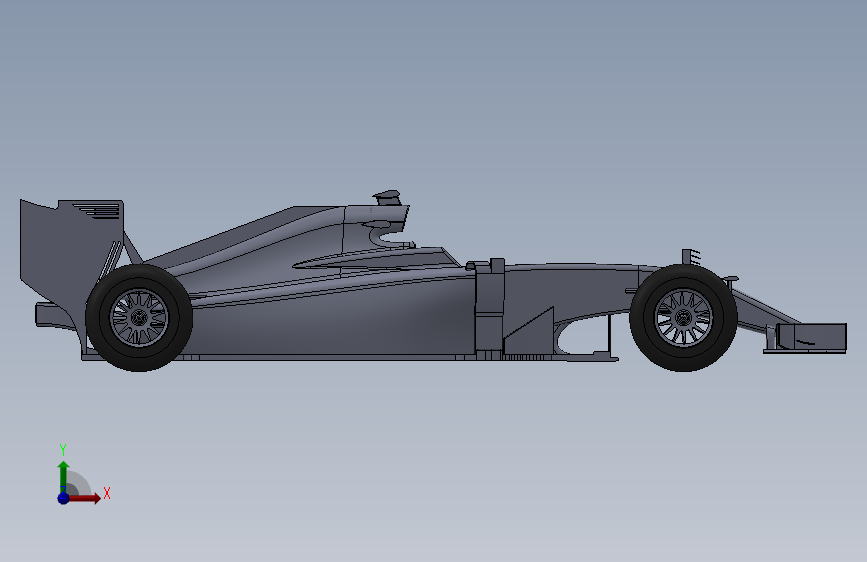Select the rear wheel of the car model
The height and width of the screenshot is (562, 867).
point(139,318)
